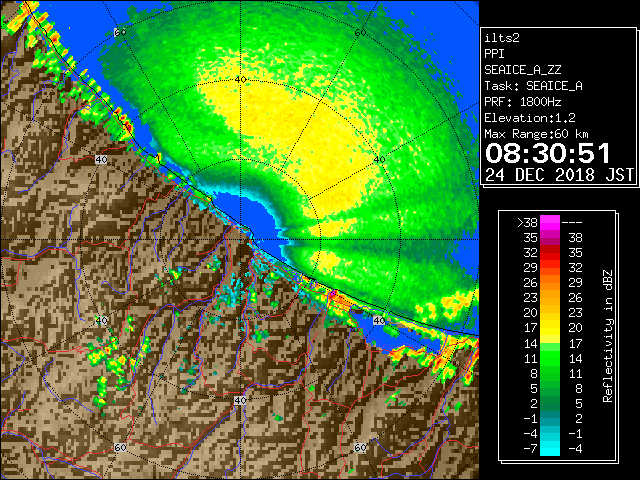Pick the red swatch beside legend '32'

point(550,253)
